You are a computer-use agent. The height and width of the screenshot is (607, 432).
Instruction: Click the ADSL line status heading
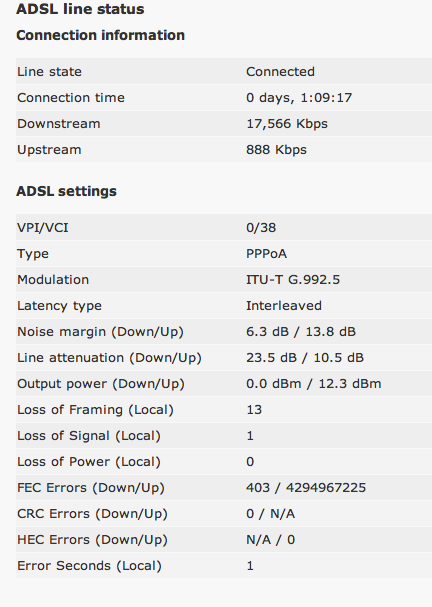click(80, 9)
